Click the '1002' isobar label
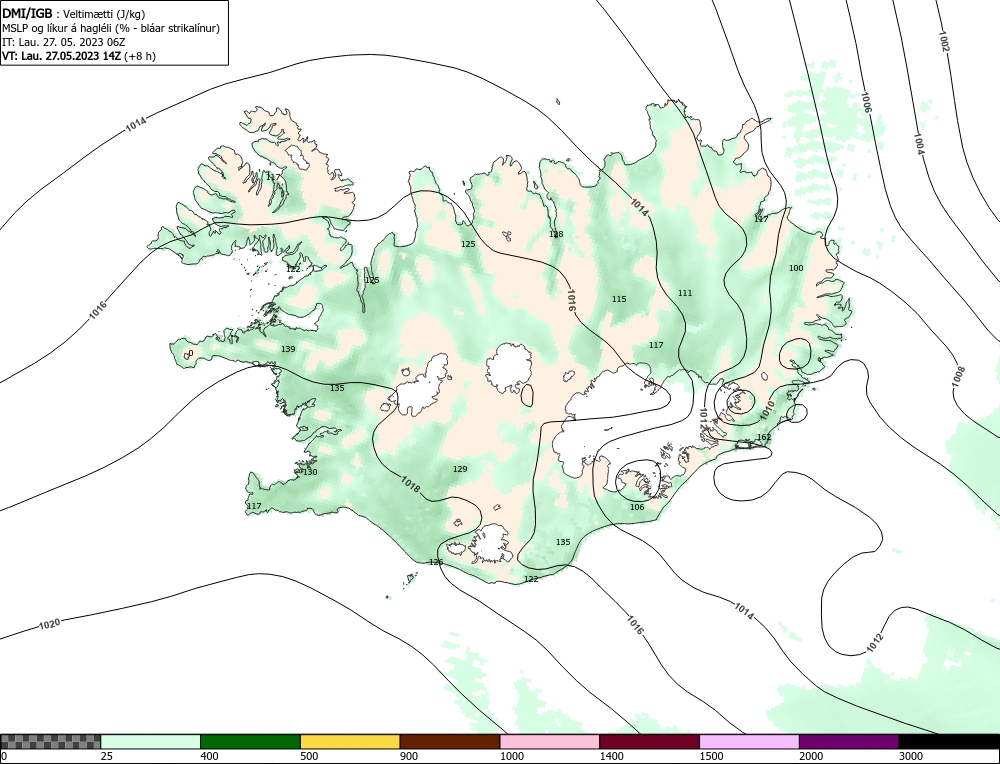 pyautogui.click(x=944, y=41)
